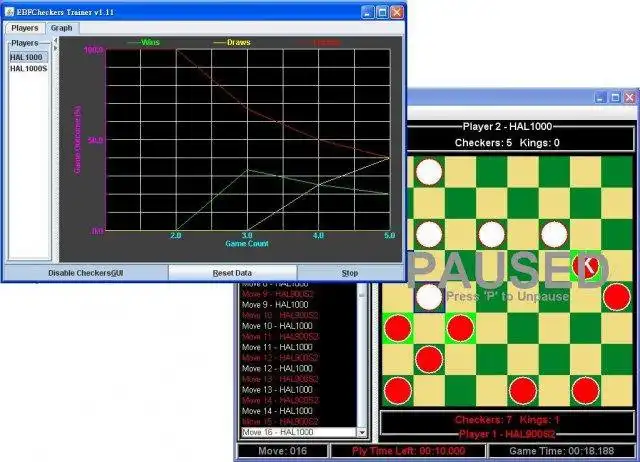Click the highlighted Move 16 - HAL1000 row
This screenshot has width=640, height=462.
pyautogui.click(x=299, y=432)
